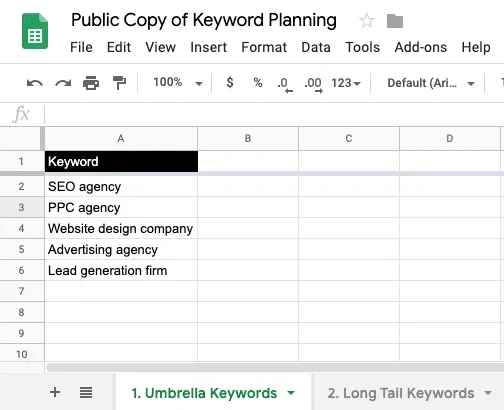504x410 pixels.
Task: Increase decimal places
Action: tap(313, 84)
